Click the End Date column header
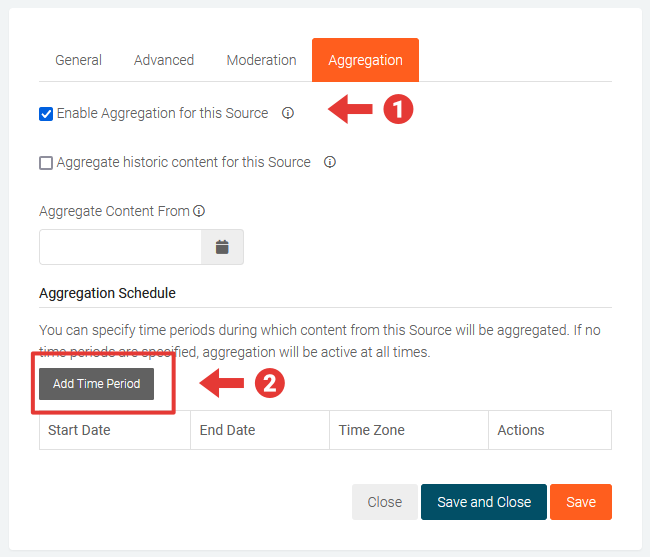 point(227,430)
